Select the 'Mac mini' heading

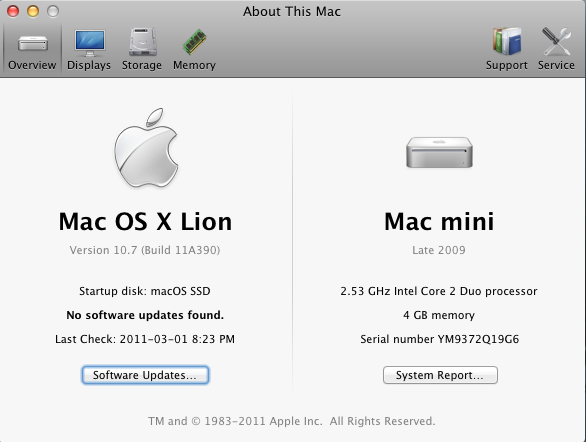point(439,222)
